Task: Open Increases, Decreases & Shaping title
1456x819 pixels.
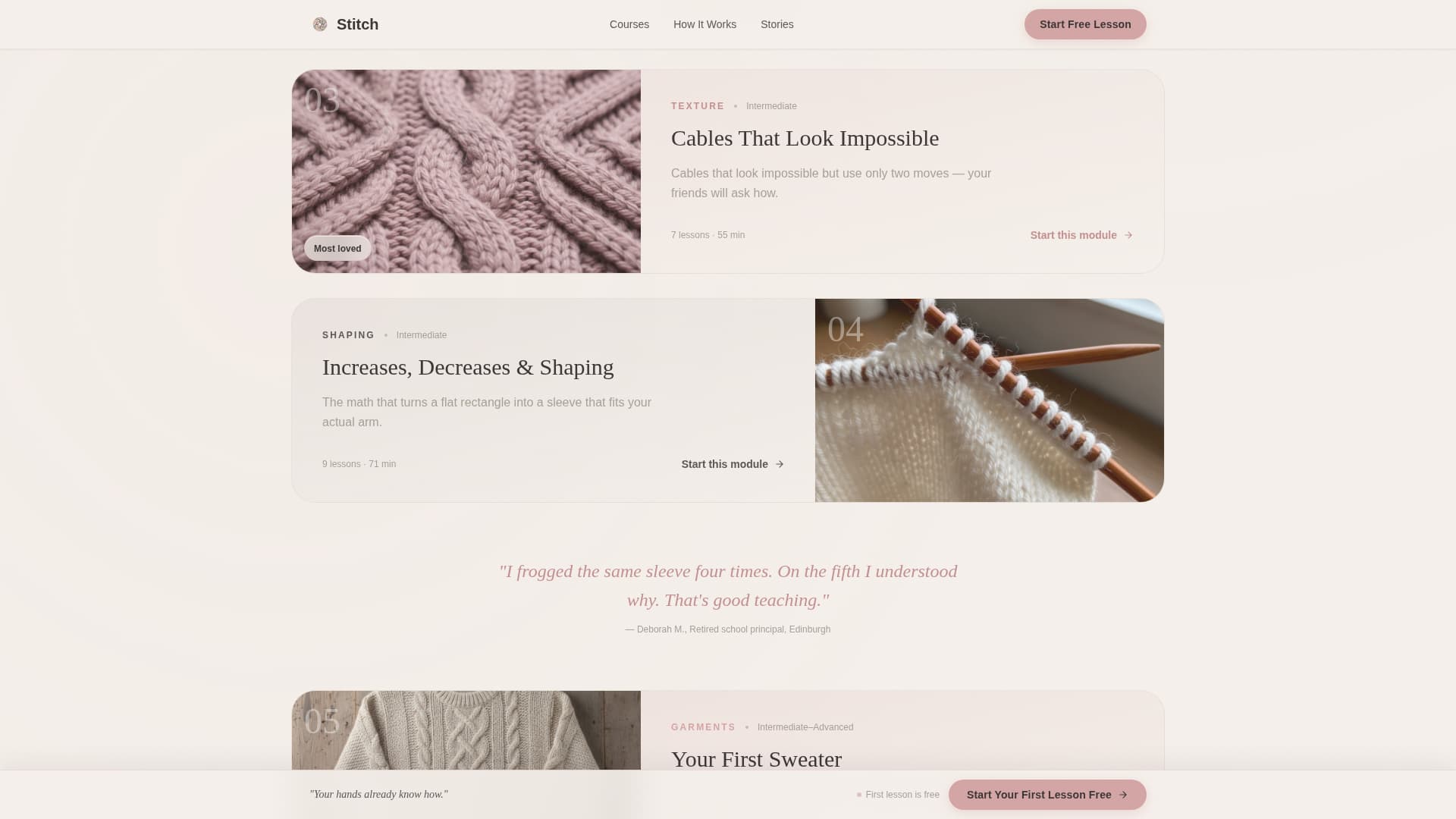Action: tap(468, 367)
